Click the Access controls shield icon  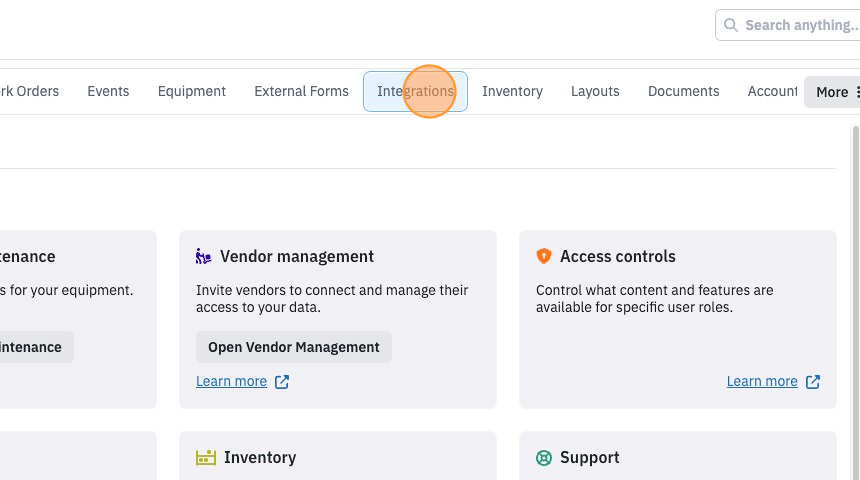coord(544,256)
